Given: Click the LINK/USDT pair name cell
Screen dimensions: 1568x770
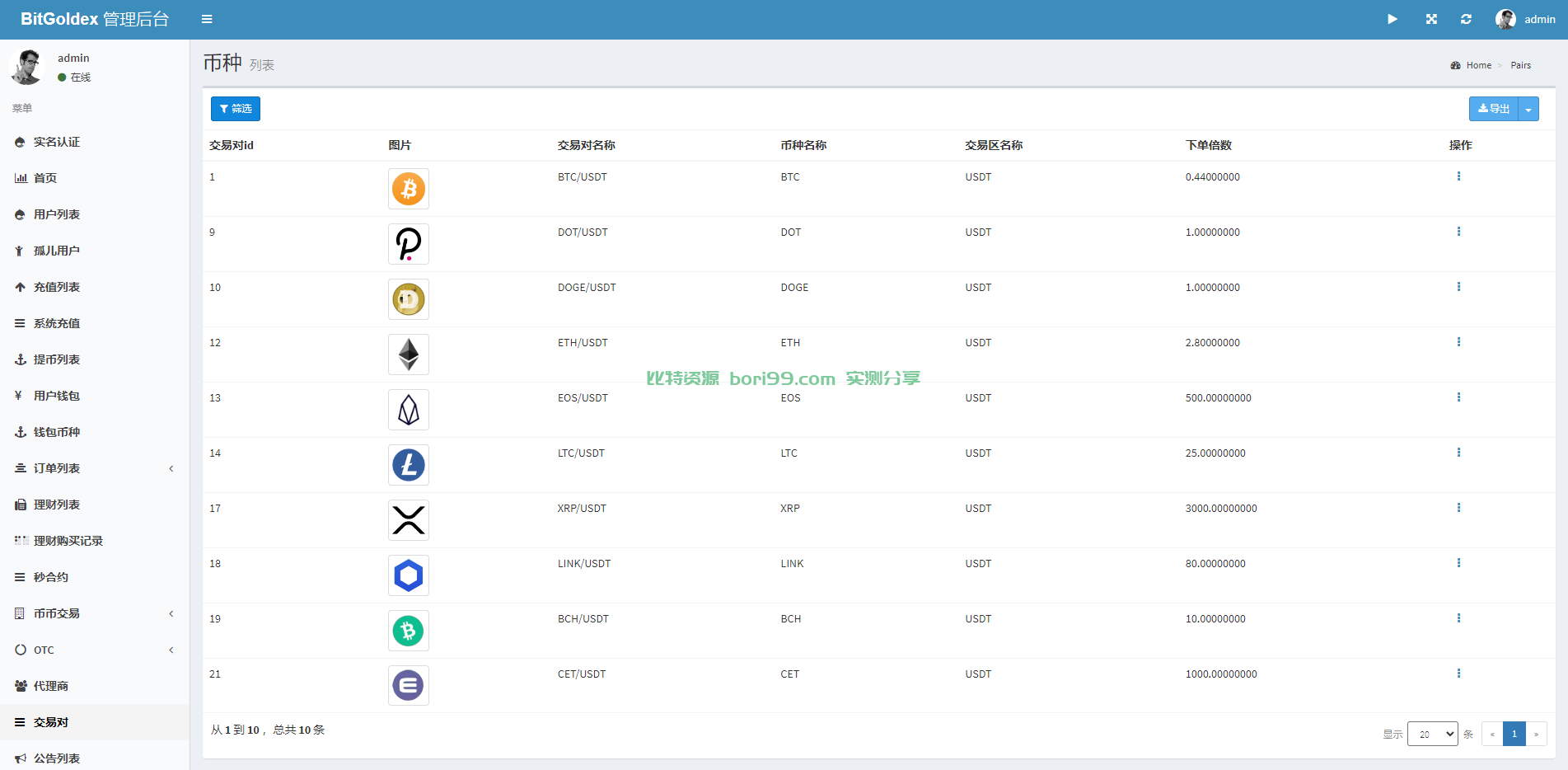Looking at the screenshot, I should tap(584, 564).
